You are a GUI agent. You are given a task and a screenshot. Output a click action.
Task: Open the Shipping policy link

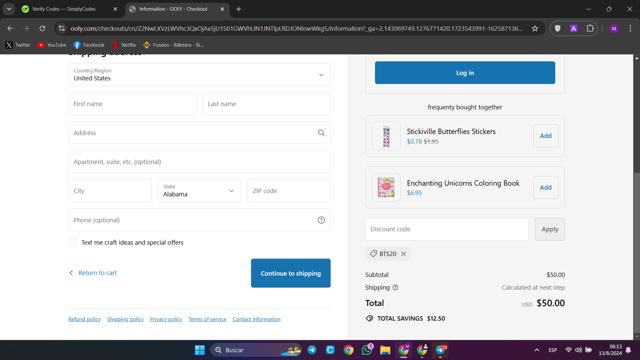click(125, 319)
